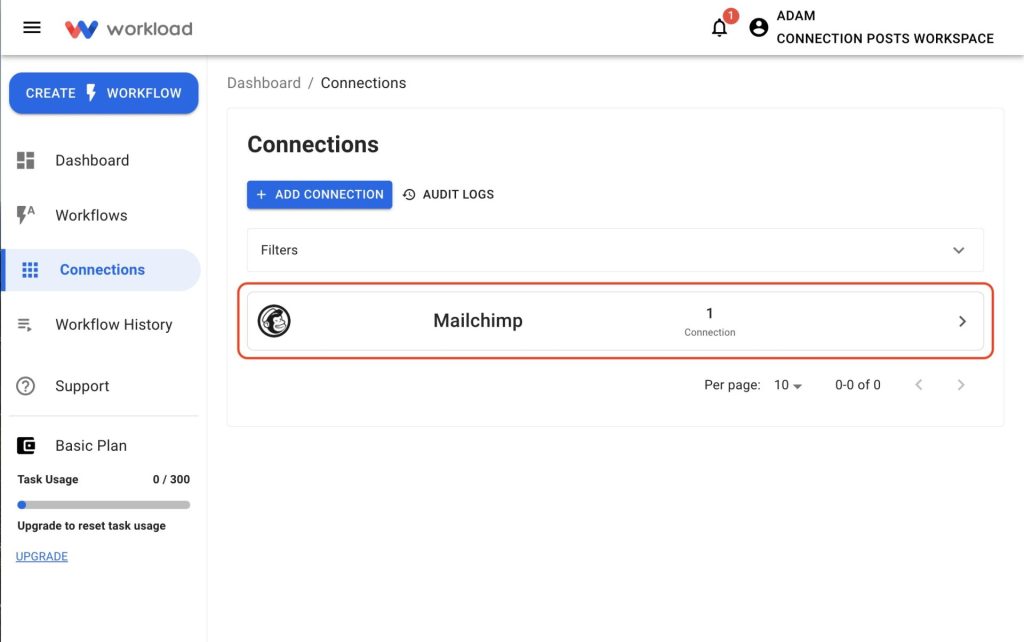Click the Workload logo
1024x642 pixels.
129,29
